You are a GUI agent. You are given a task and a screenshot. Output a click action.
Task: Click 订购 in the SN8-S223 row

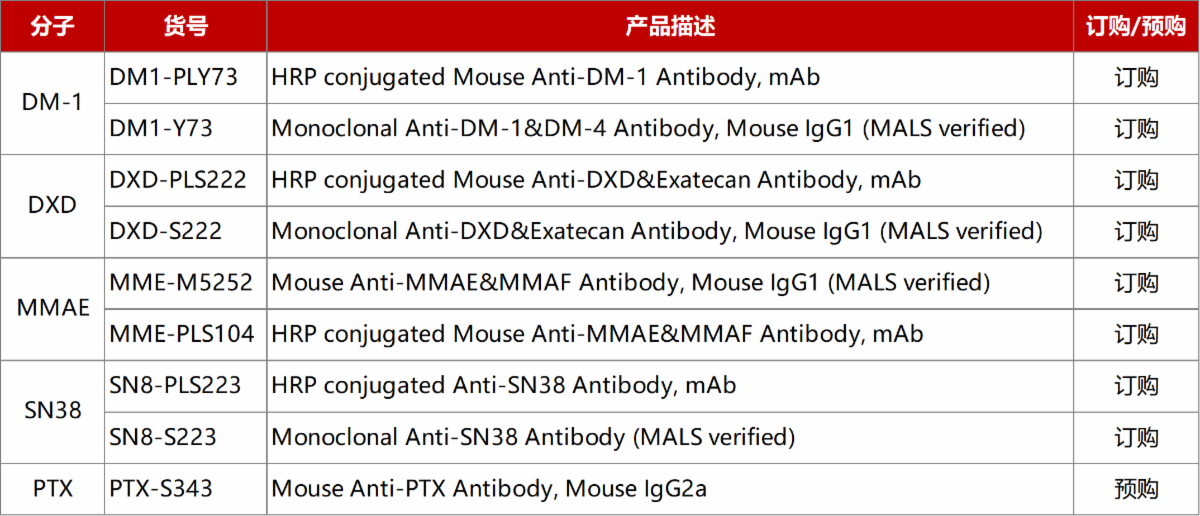[x=1136, y=437]
